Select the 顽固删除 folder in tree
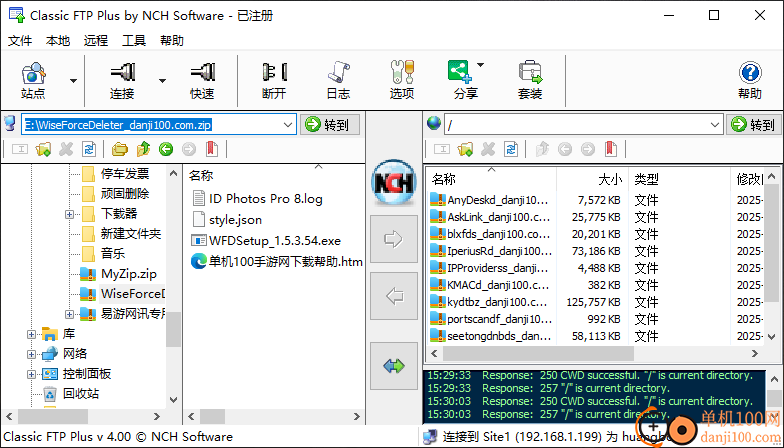The image size is (784, 448). click(x=125, y=194)
